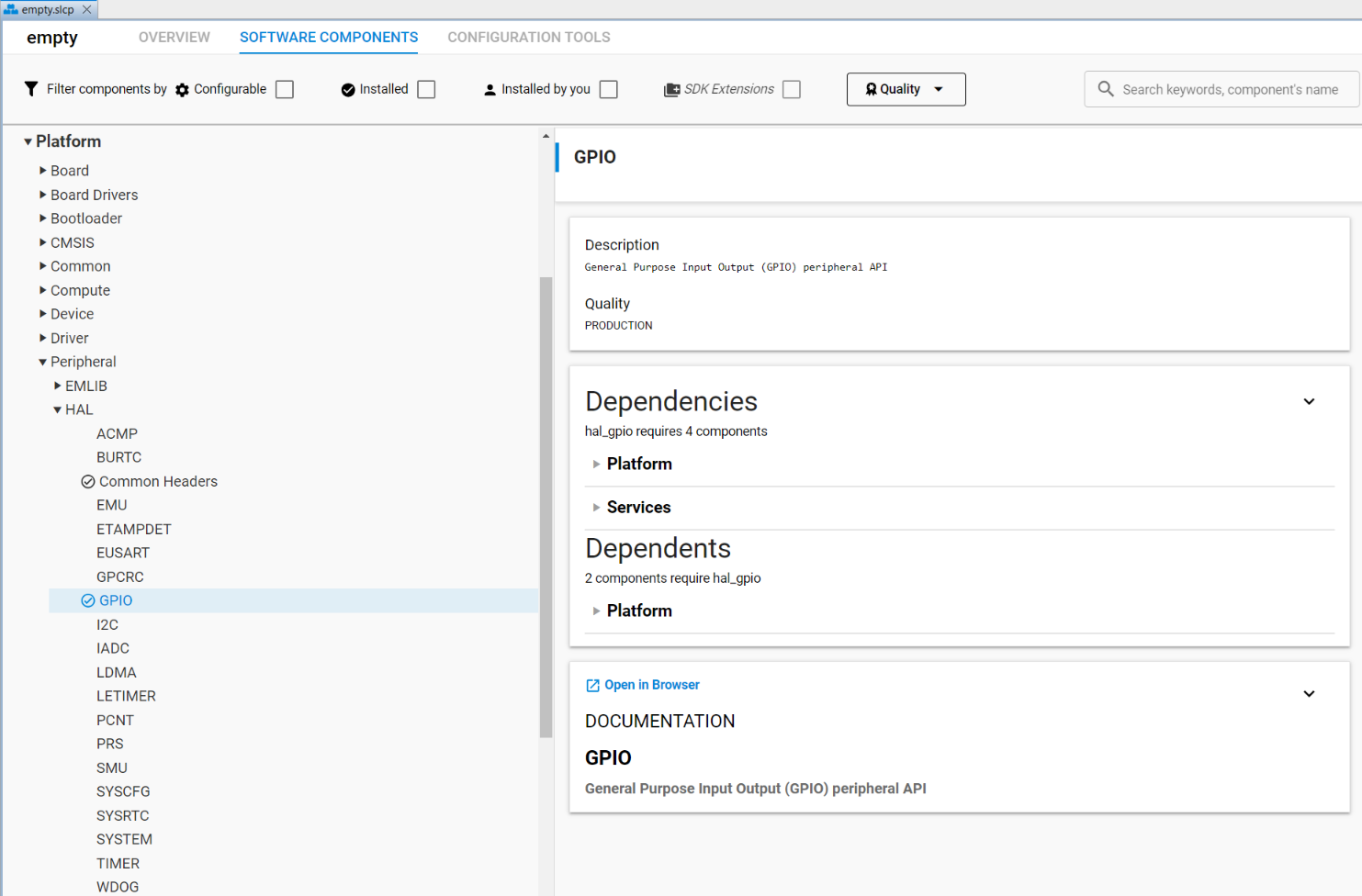Click the filter funnel icon
Screen dimensions: 1362x896
[30, 89]
